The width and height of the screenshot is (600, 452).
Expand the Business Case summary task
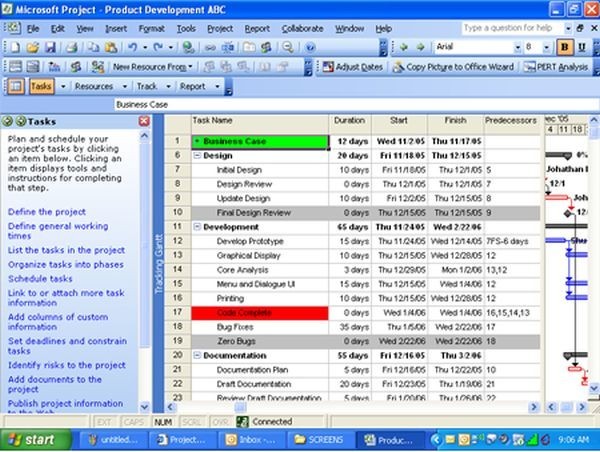click(x=197, y=141)
